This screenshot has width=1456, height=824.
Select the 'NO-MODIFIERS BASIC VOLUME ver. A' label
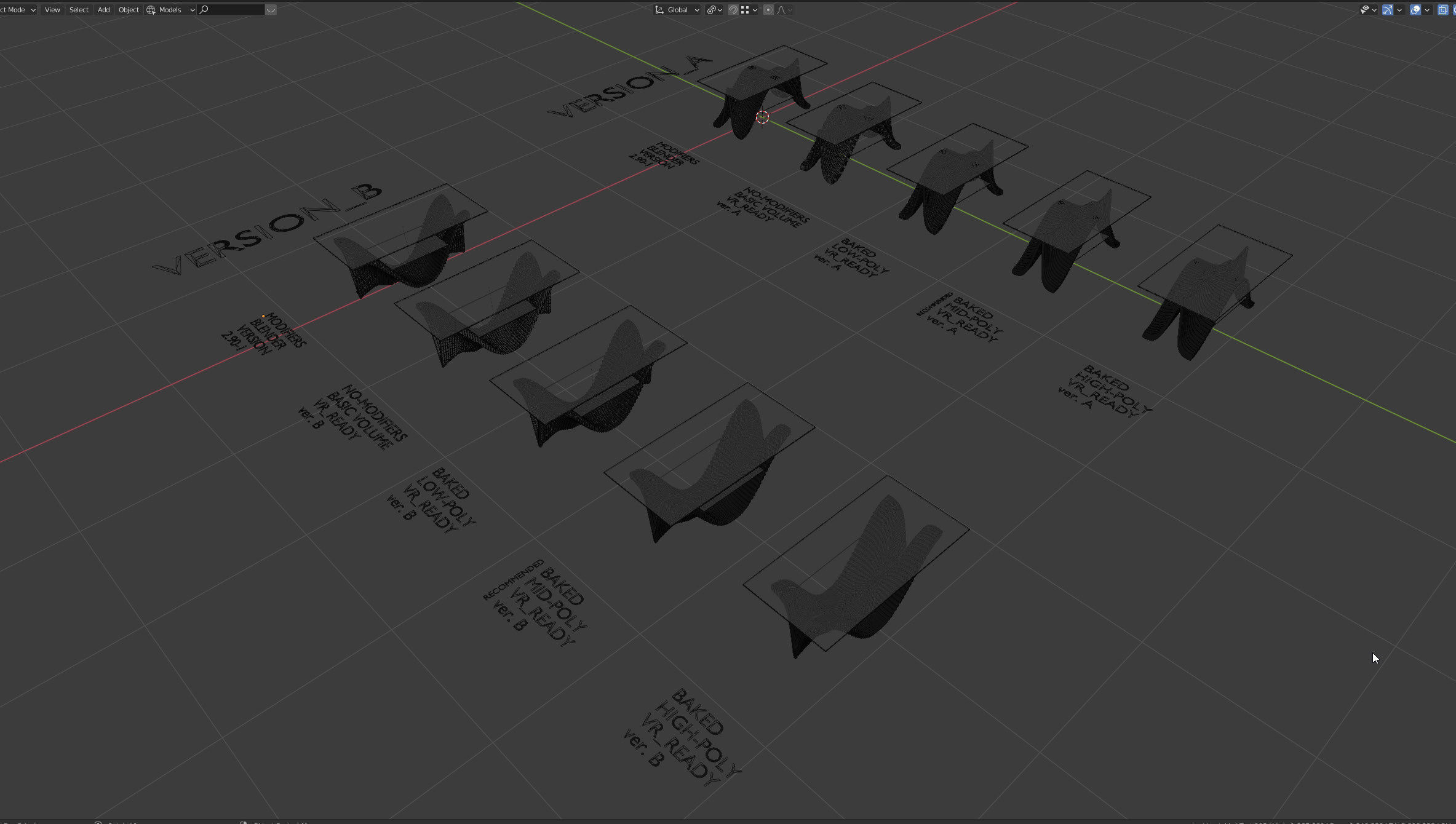coord(763,208)
